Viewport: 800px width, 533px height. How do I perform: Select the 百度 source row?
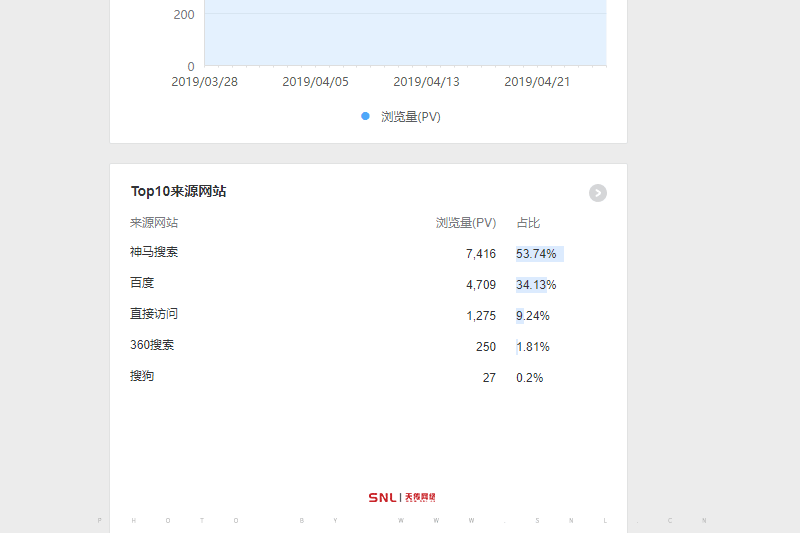(142, 284)
